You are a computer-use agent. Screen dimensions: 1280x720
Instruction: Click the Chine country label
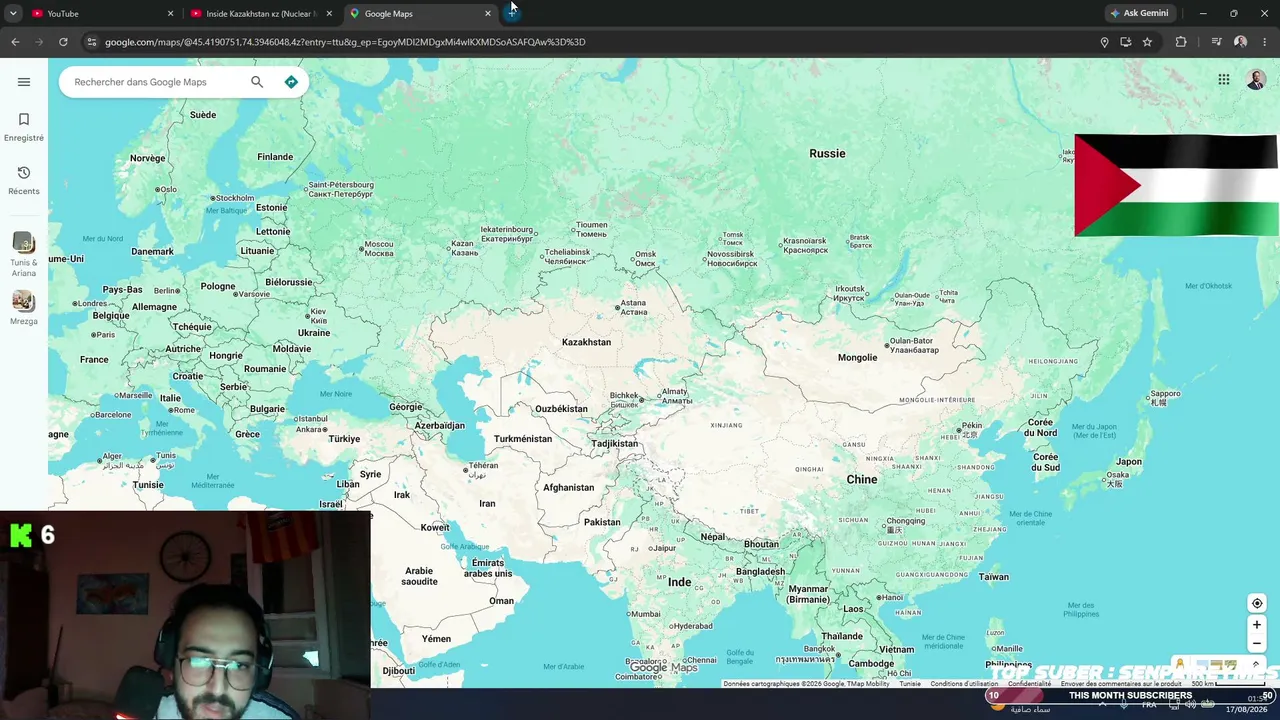pyautogui.click(x=862, y=479)
